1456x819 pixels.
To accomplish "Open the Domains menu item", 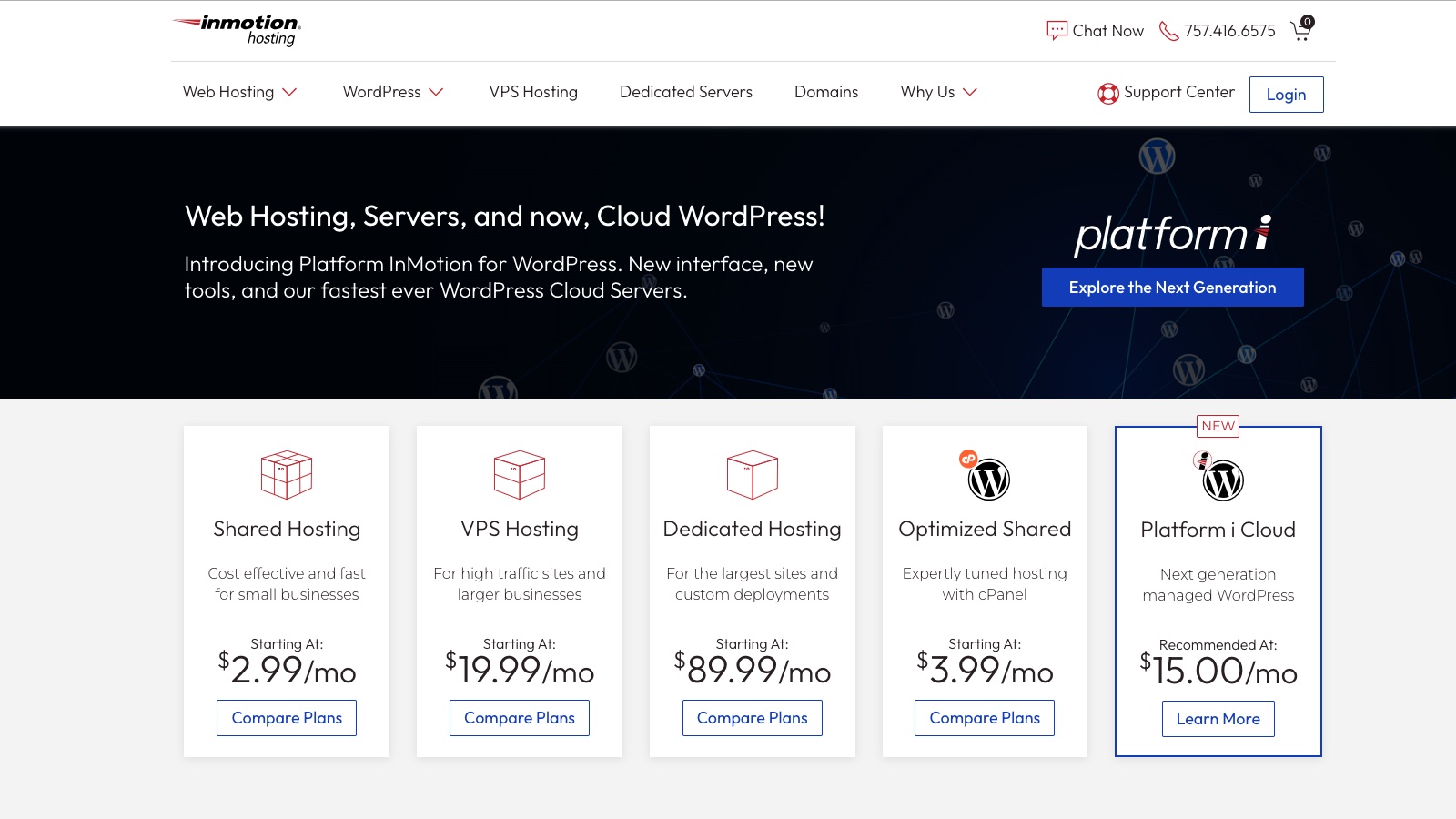I will [x=826, y=92].
